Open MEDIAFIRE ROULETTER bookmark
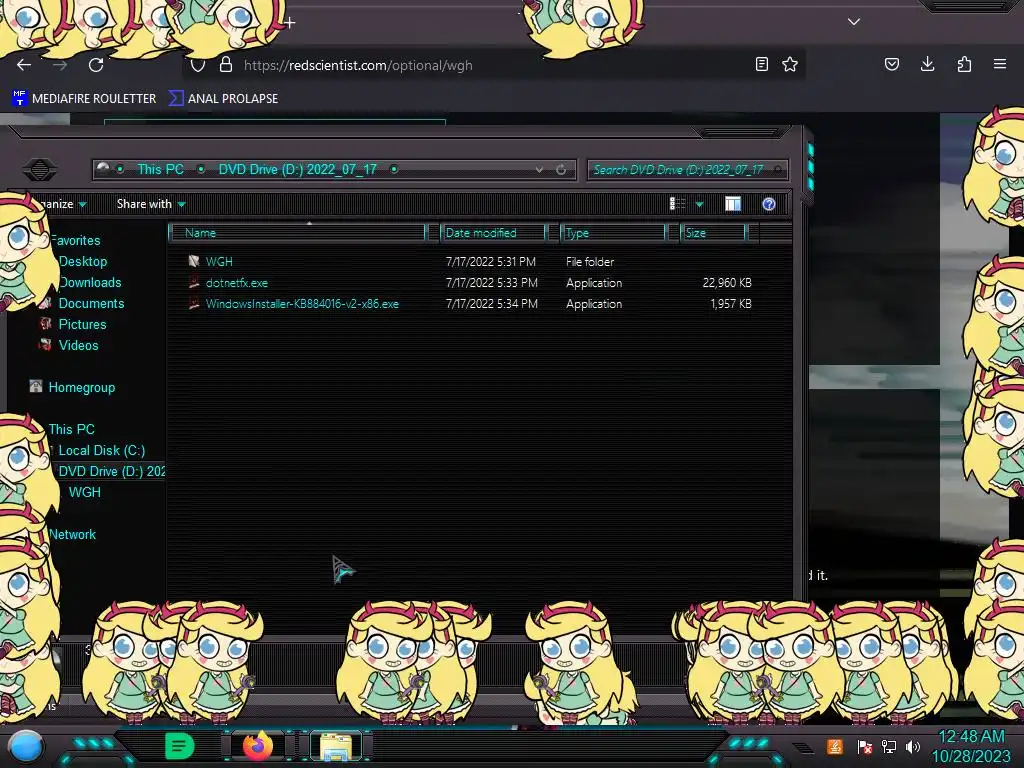 tap(84, 99)
